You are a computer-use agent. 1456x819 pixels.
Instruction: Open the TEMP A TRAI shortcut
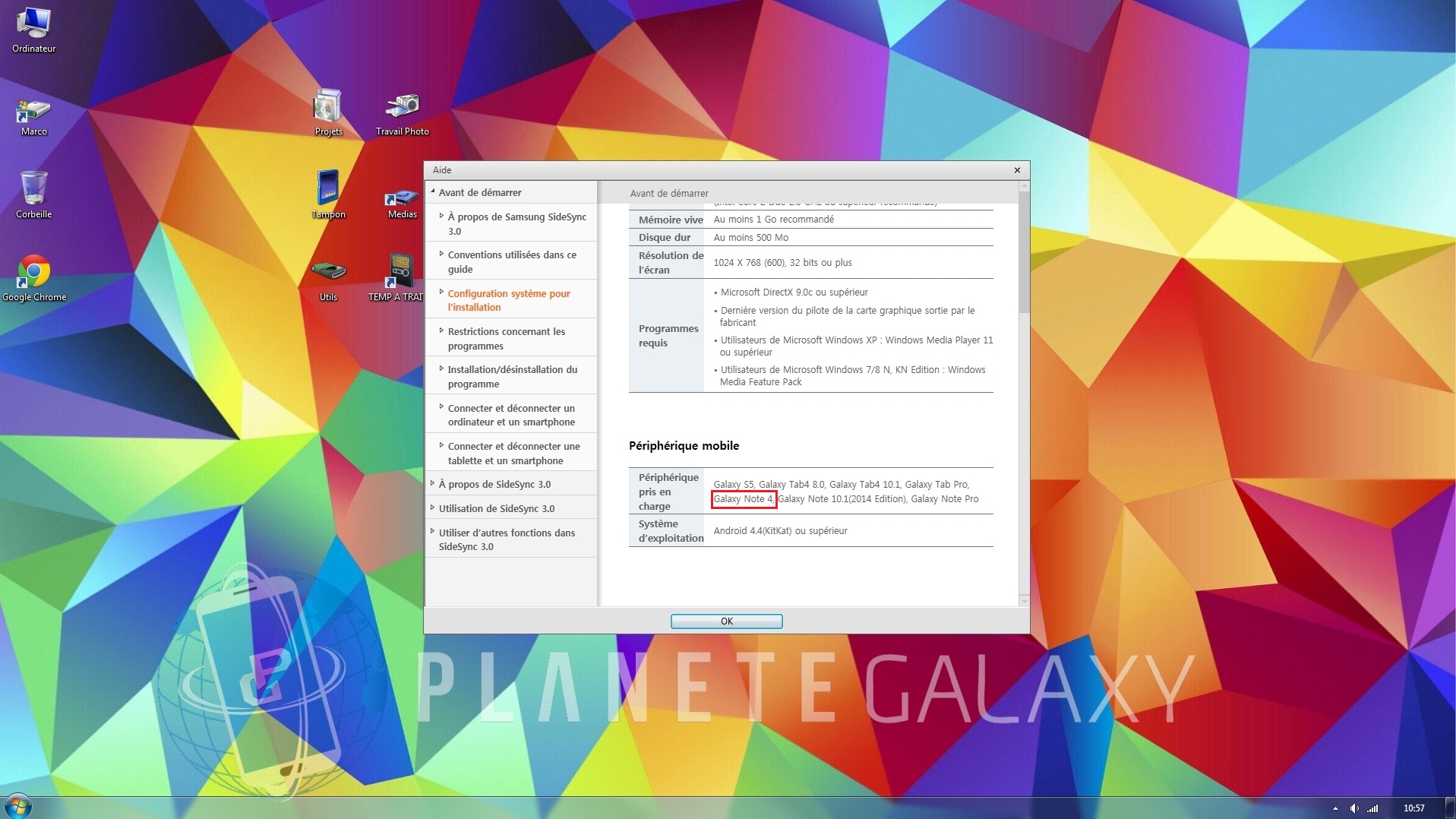396,278
